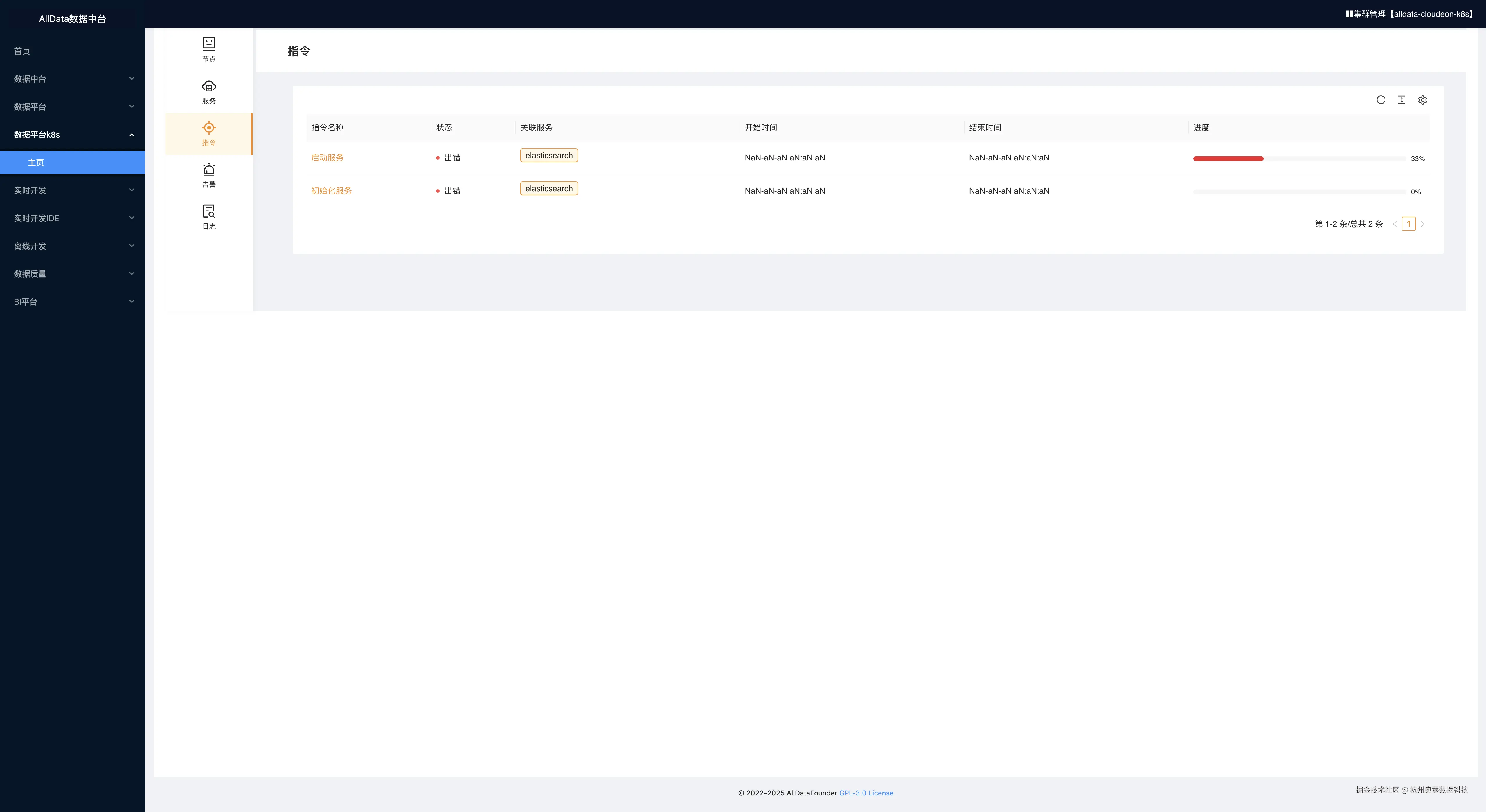Open the 启动服务 command link
1486x812 pixels.
(327, 158)
